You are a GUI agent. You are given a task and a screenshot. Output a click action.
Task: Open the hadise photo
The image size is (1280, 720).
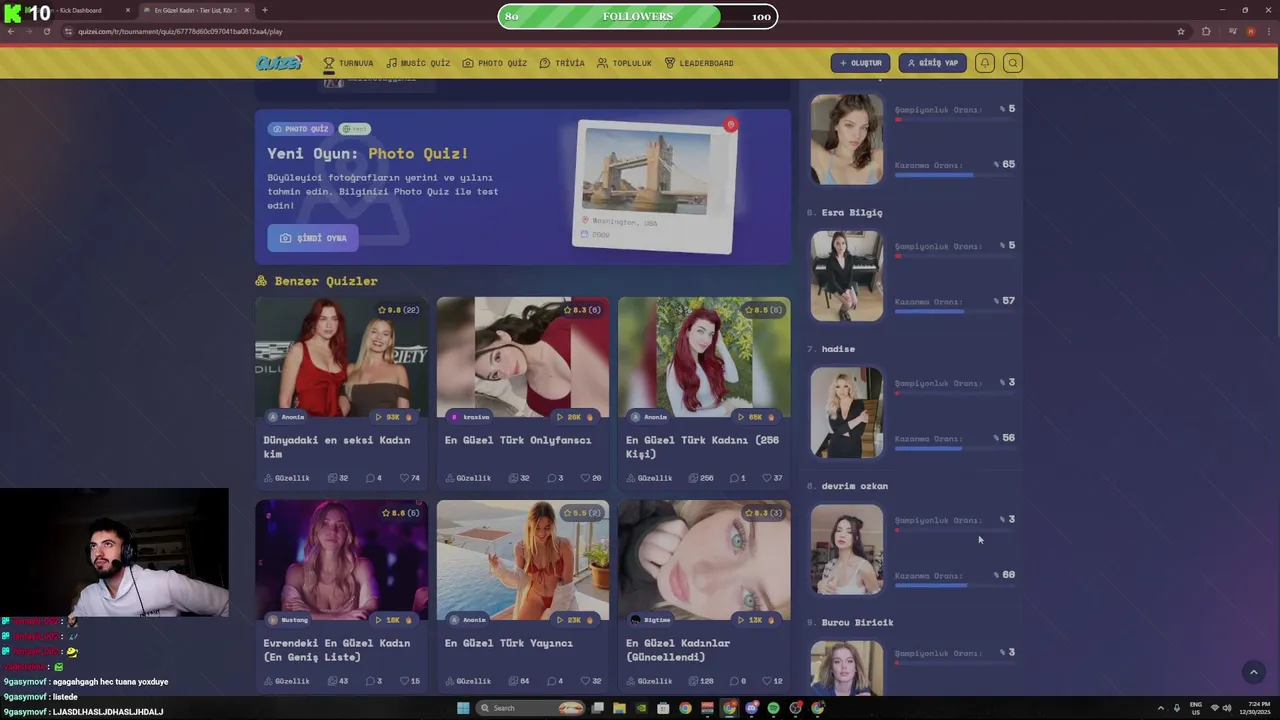click(847, 413)
